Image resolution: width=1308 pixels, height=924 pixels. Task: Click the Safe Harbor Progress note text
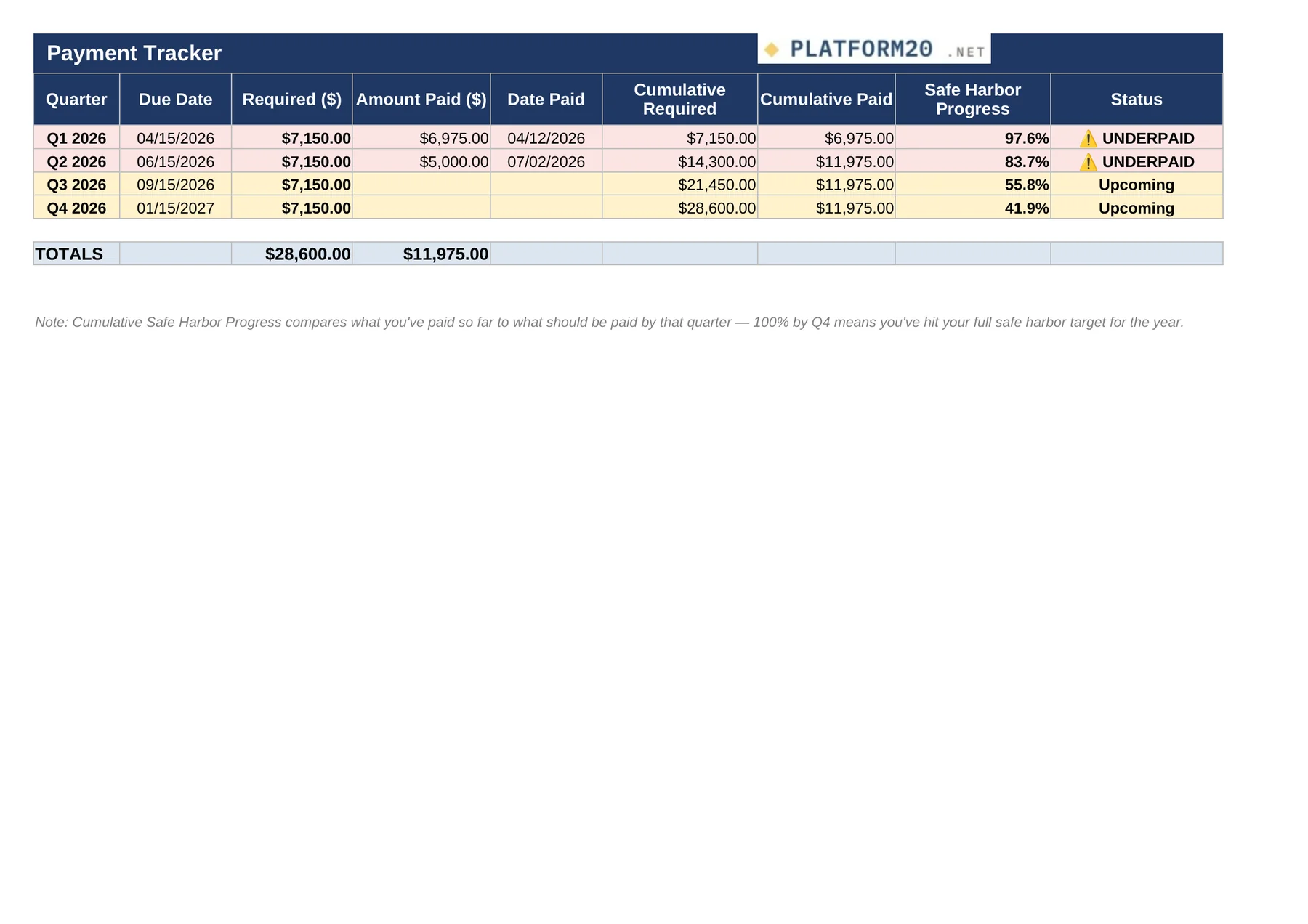tap(609, 322)
